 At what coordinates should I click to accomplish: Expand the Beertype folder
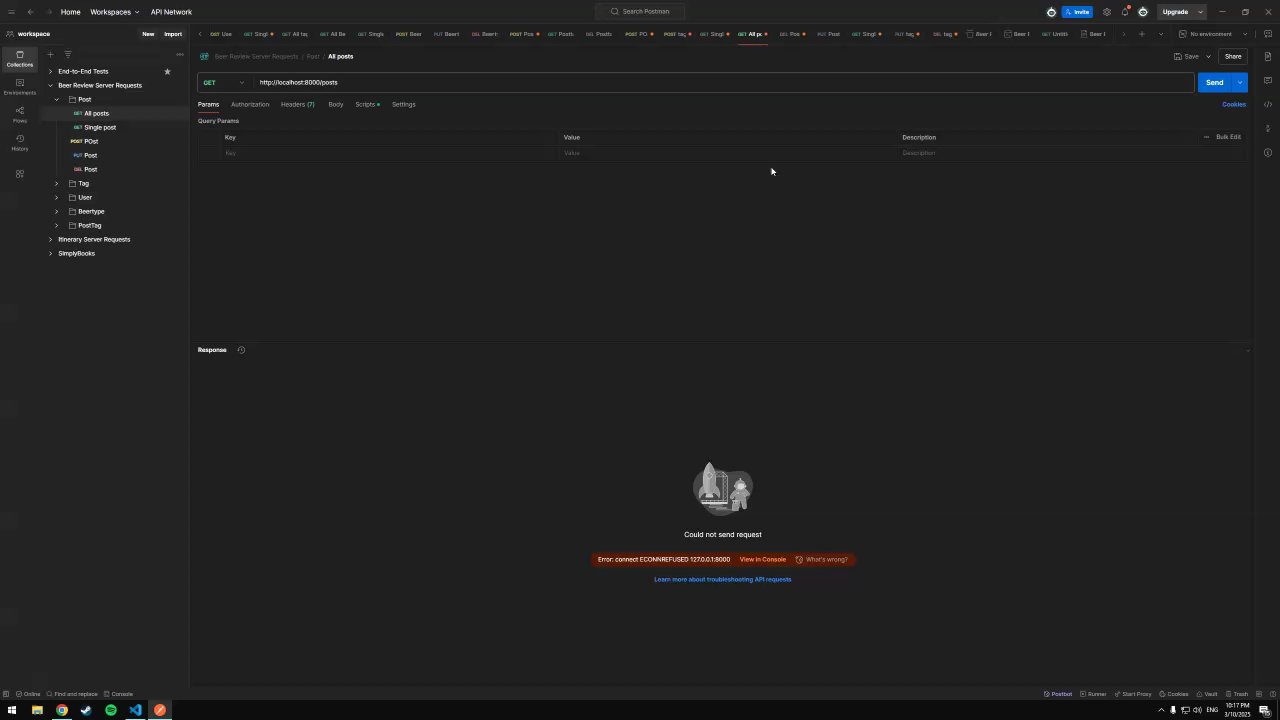click(56, 211)
